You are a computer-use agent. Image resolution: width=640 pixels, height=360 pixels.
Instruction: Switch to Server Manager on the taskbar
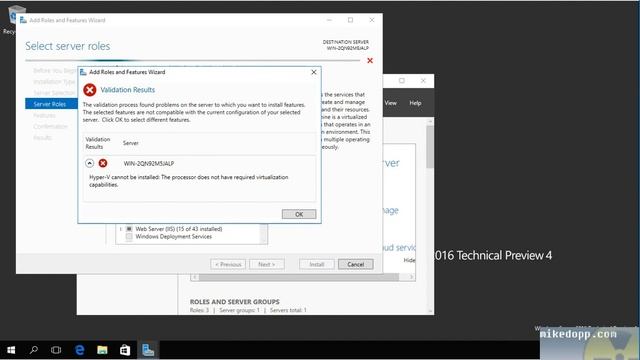click(148, 350)
